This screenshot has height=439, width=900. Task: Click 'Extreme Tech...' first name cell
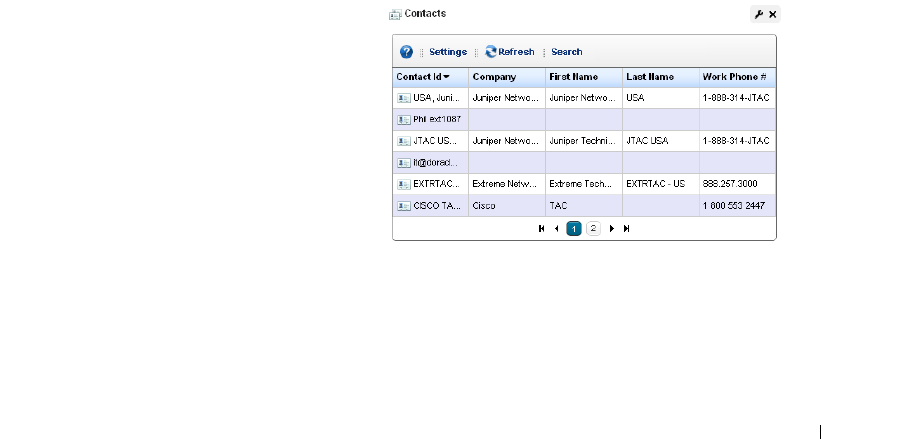[x=584, y=184]
